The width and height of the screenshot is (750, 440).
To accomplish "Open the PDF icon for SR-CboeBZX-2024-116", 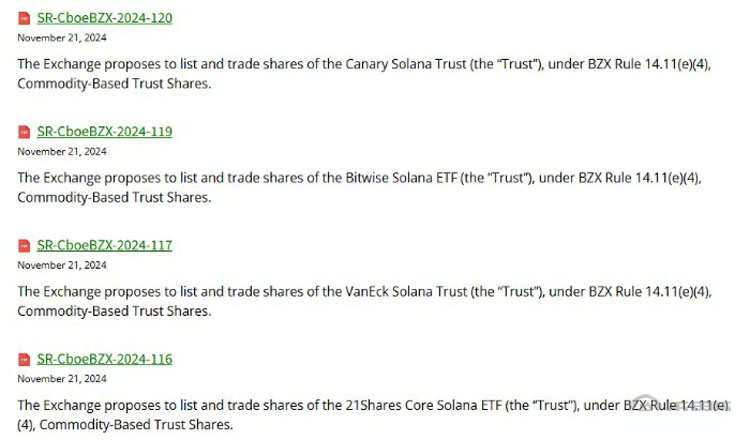I will click(24, 359).
